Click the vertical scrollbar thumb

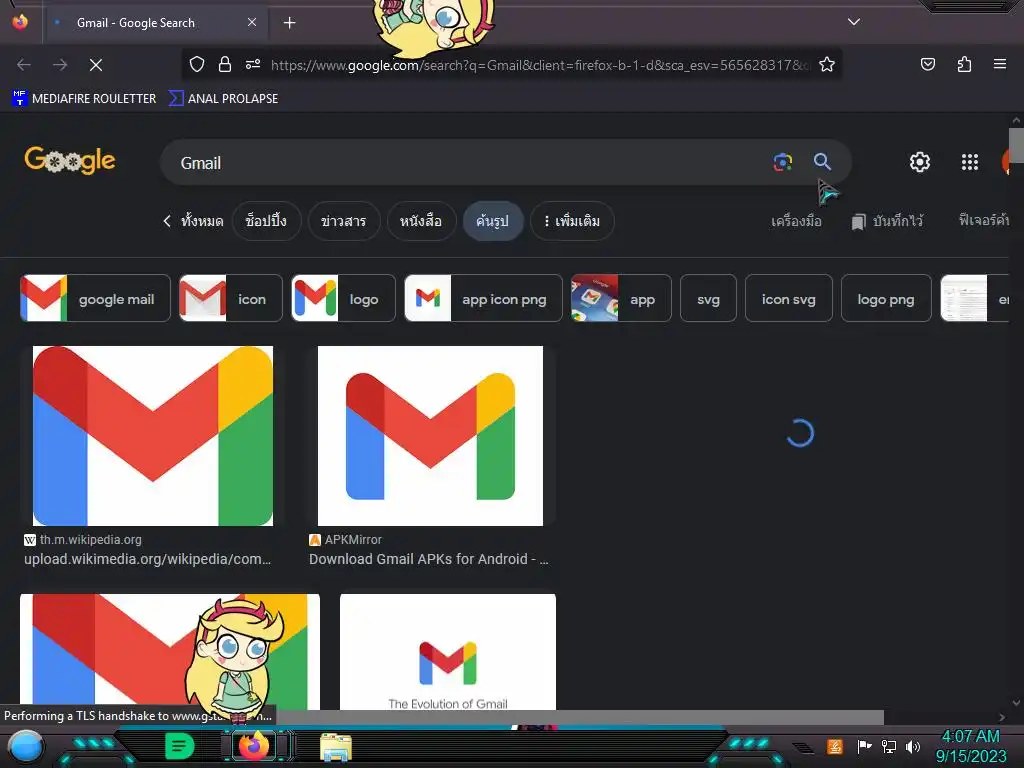(1016, 145)
